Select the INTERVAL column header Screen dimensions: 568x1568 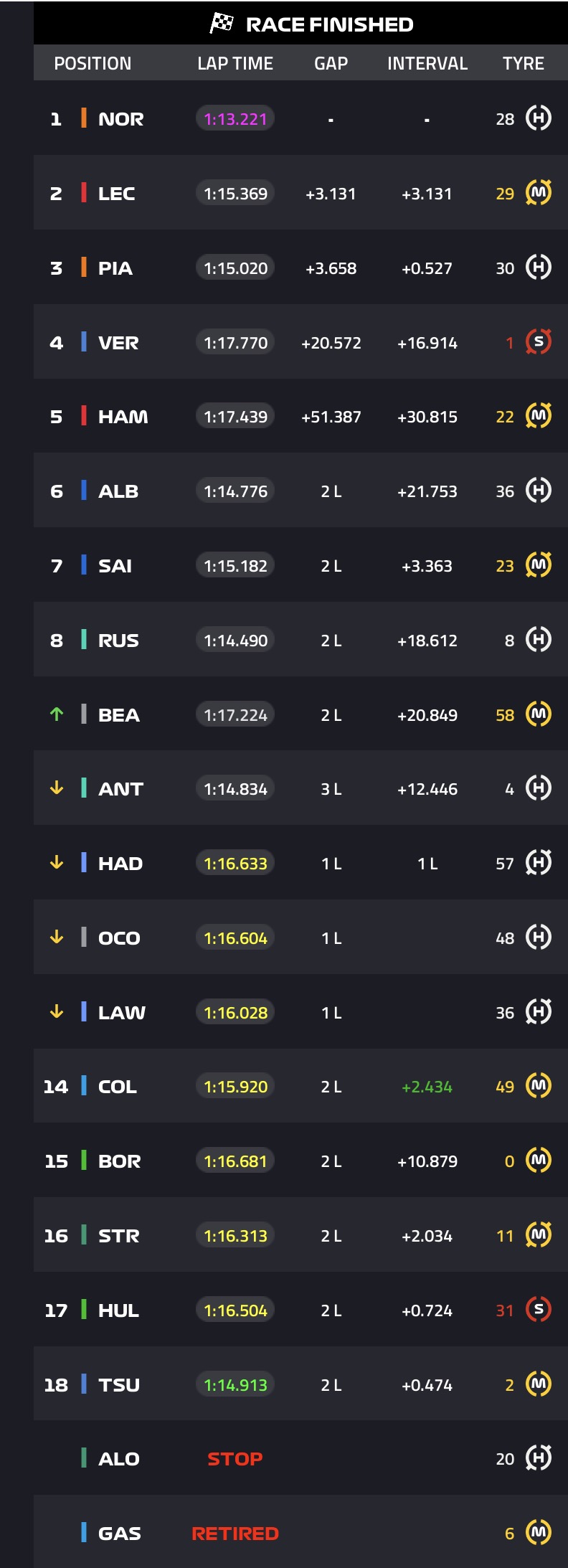coord(427,63)
